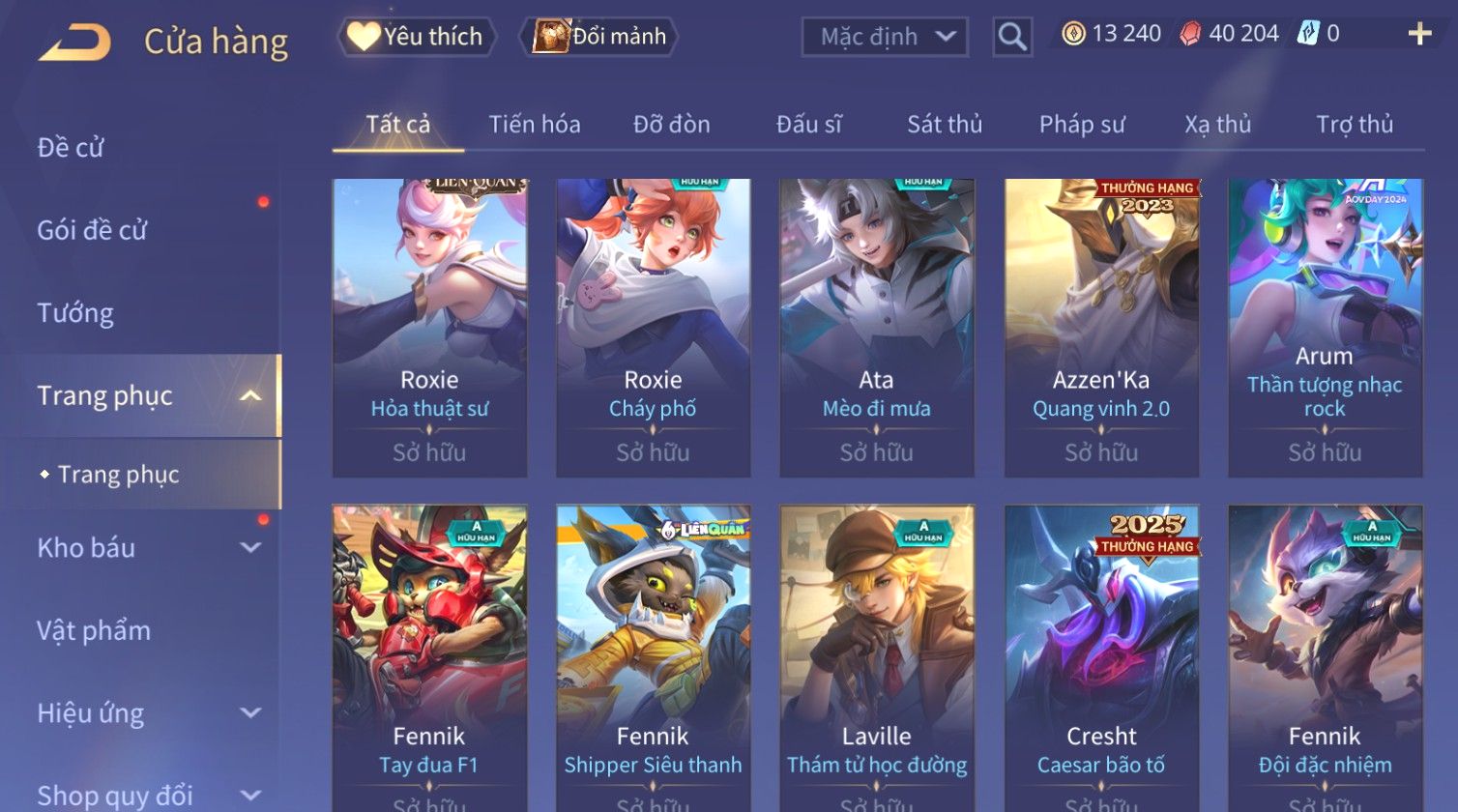Open Gói đề cử in sidebar

pos(92,230)
